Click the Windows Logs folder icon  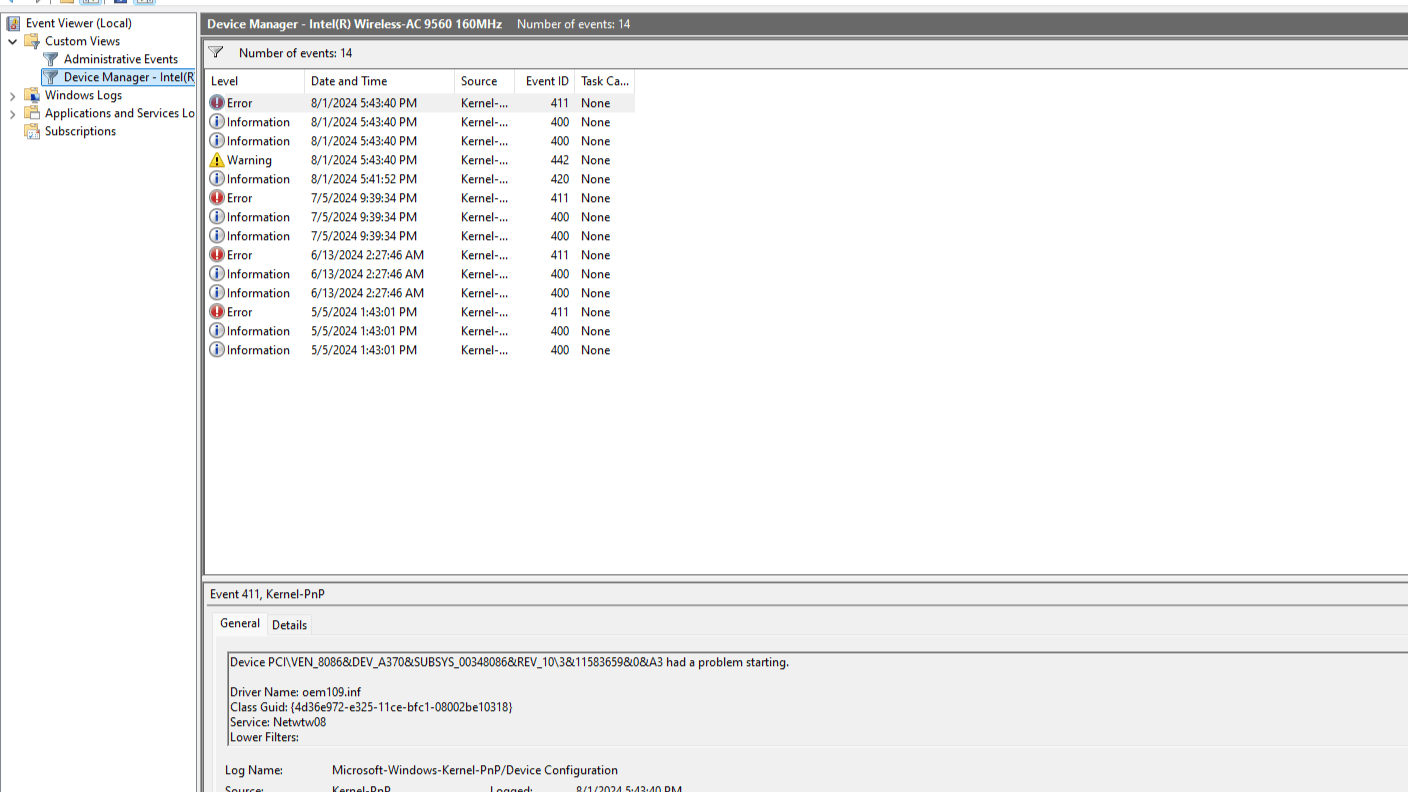pyautogui.click(x=32, y=95)
